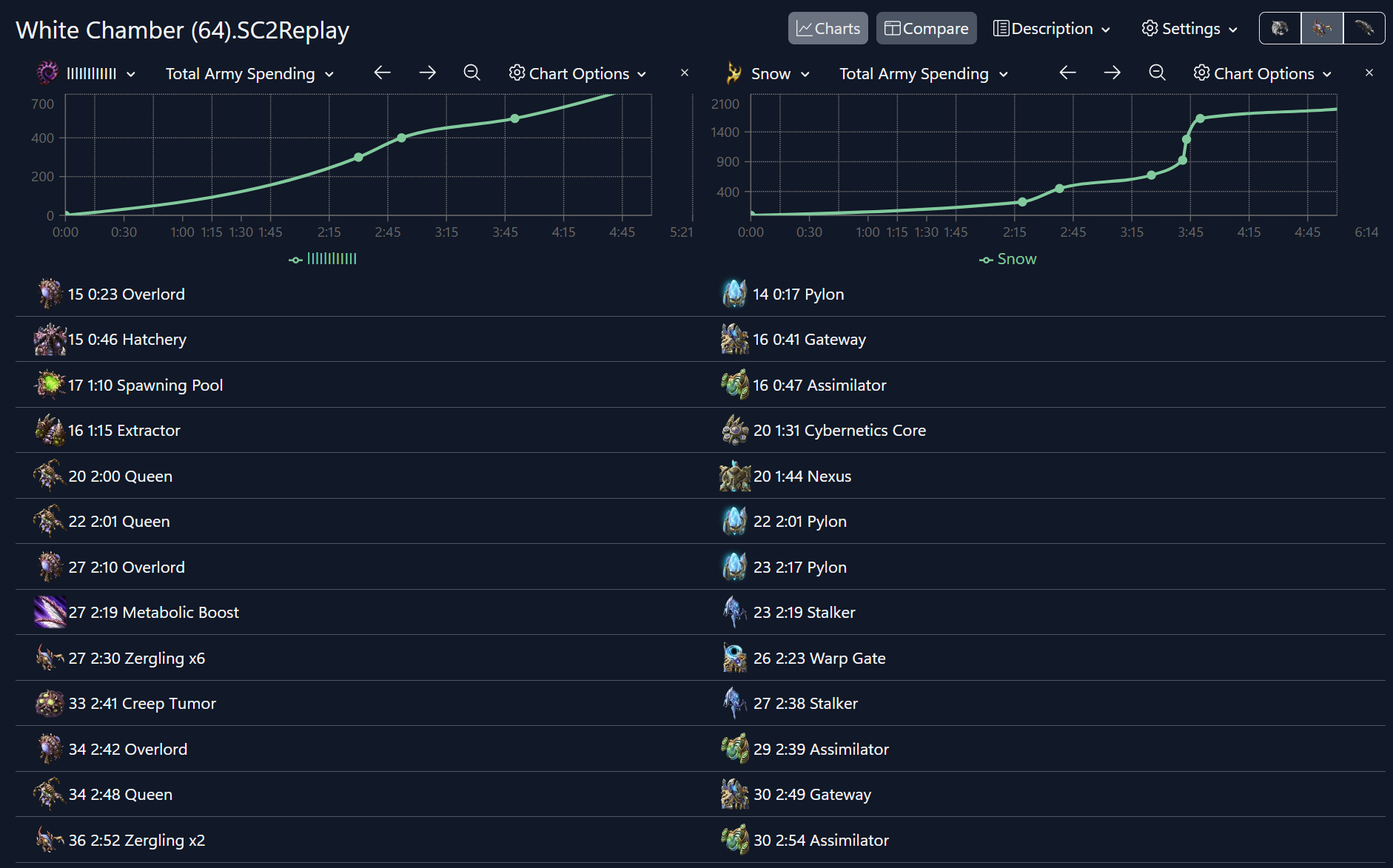
Task: Open right chart's Chart Options menu
Action: pyautogui.click(x=1263, y=73)
